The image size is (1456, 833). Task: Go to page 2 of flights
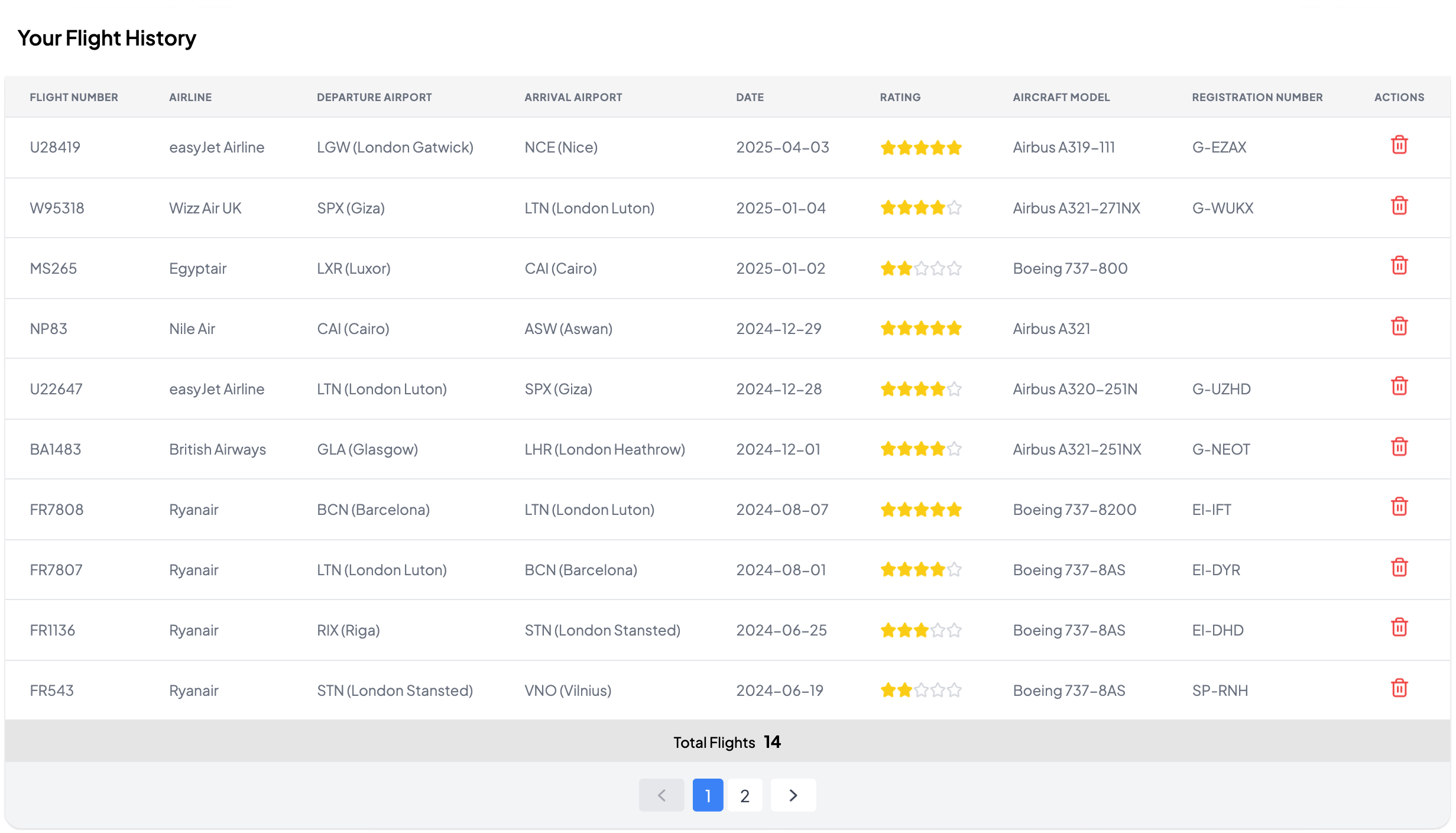tap(744, 796)
